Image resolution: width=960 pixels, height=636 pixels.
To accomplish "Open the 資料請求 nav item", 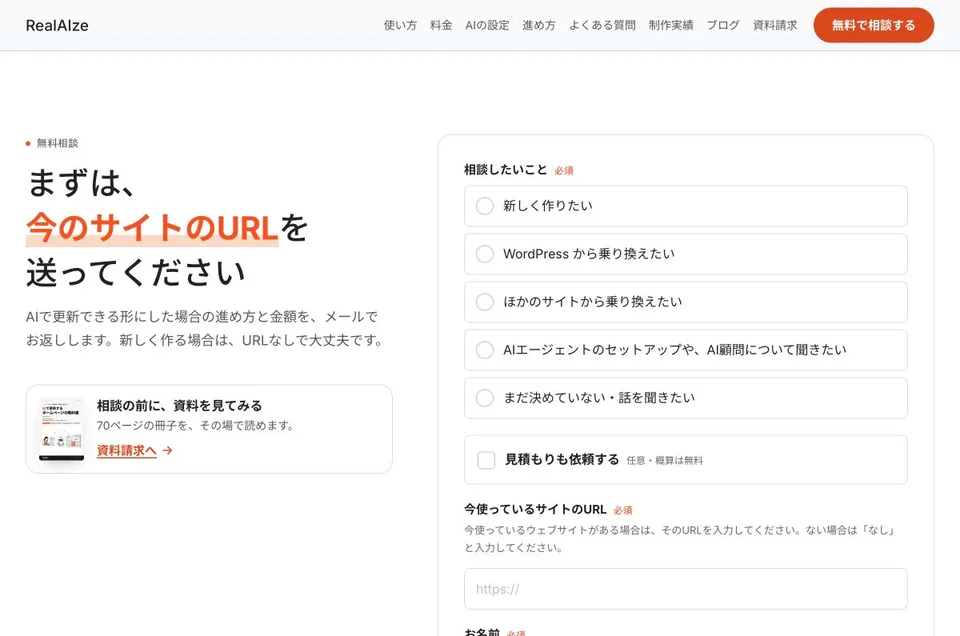I will click(775, 26).
